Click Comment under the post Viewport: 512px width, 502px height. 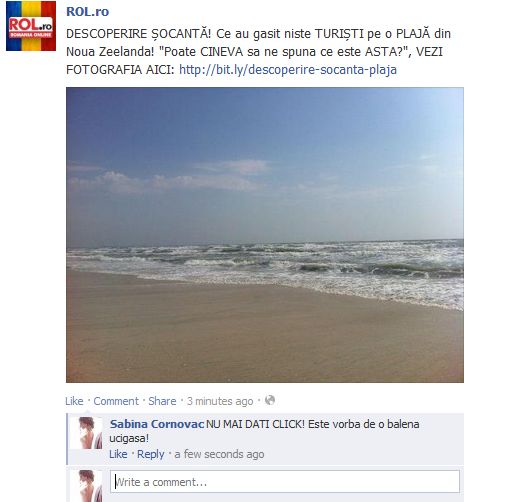[x=116, y=401]
